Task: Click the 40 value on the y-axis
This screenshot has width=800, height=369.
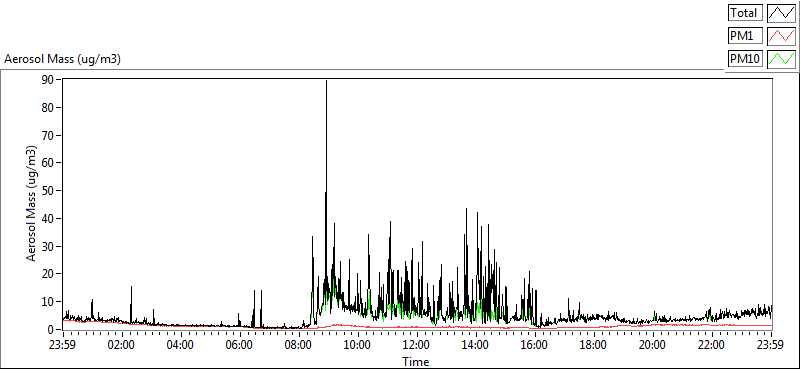Action: (x=48, y=218)
